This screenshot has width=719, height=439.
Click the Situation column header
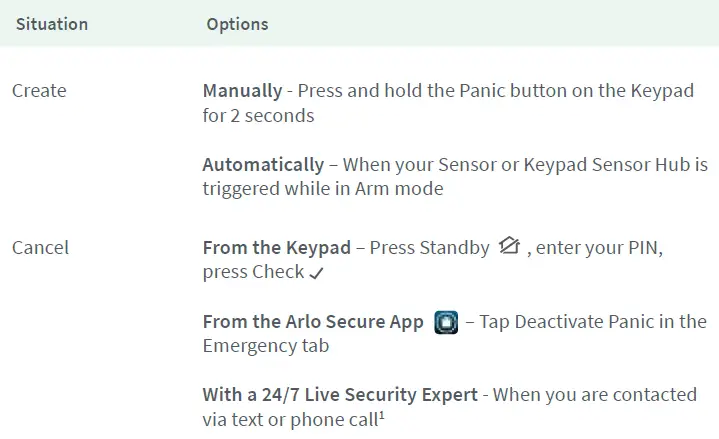pyautogui.click(x=49, y=23)
